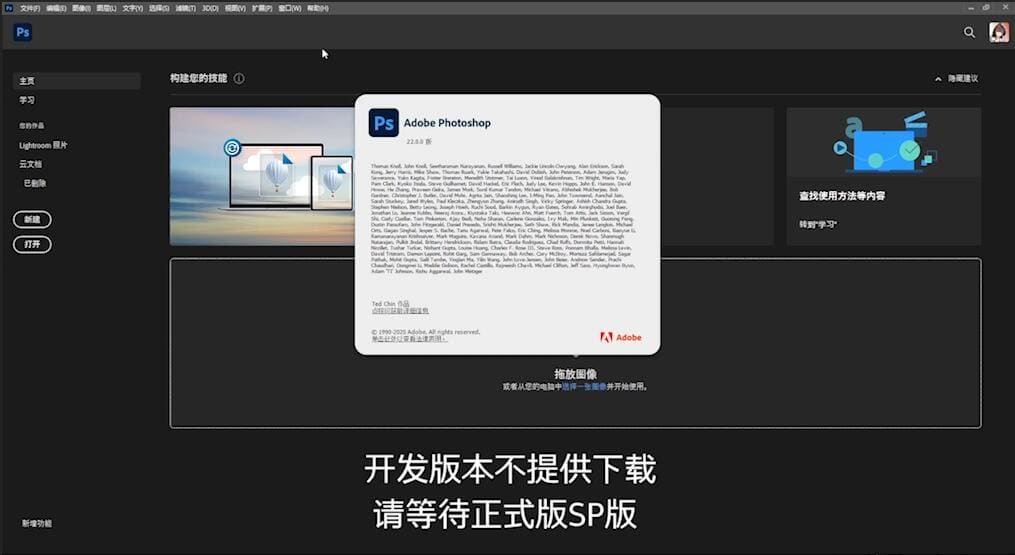The width and height of the screenshot is (1015, 555).
Task: Open the 文字(Y) menu
Action: point(133,8)
